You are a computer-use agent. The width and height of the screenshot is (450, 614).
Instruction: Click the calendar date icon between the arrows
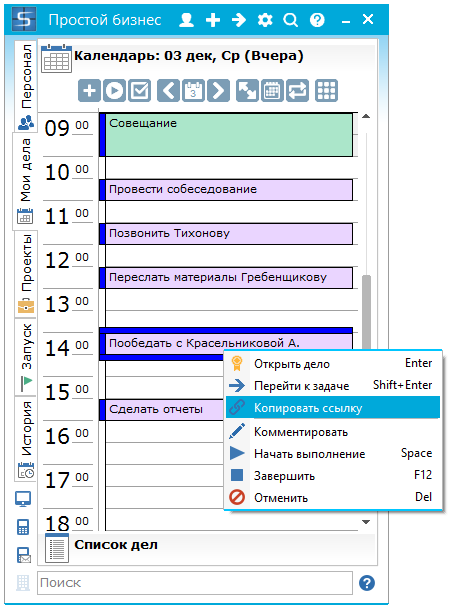[x=193, y=90]
